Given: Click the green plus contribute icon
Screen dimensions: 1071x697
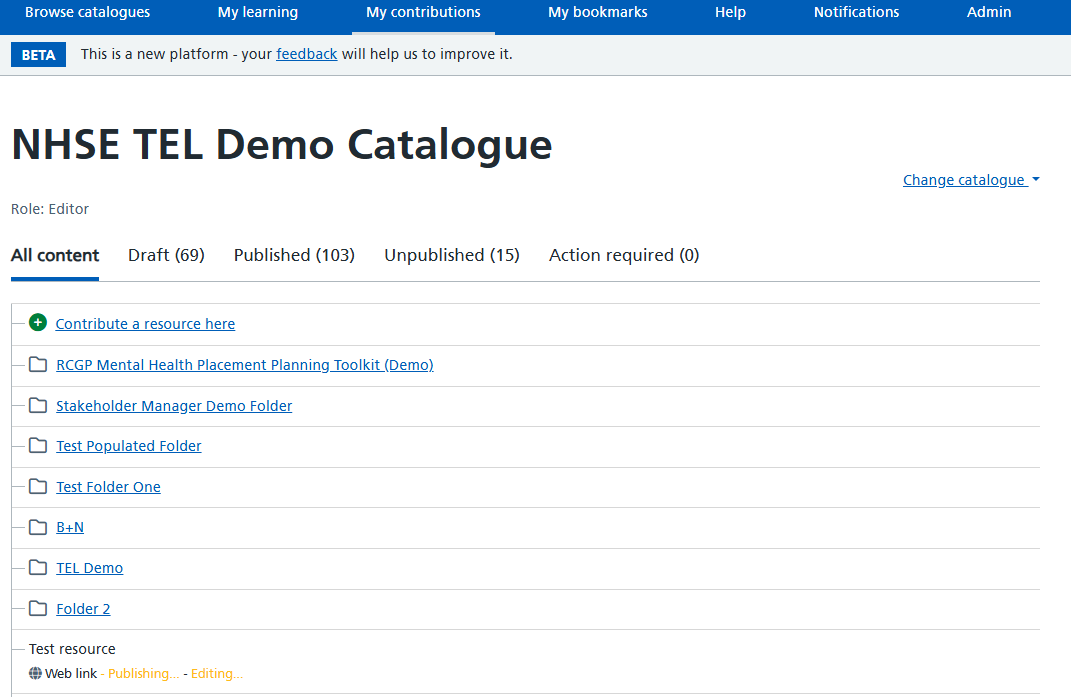Looking at the screenshot, I should 38,323.
